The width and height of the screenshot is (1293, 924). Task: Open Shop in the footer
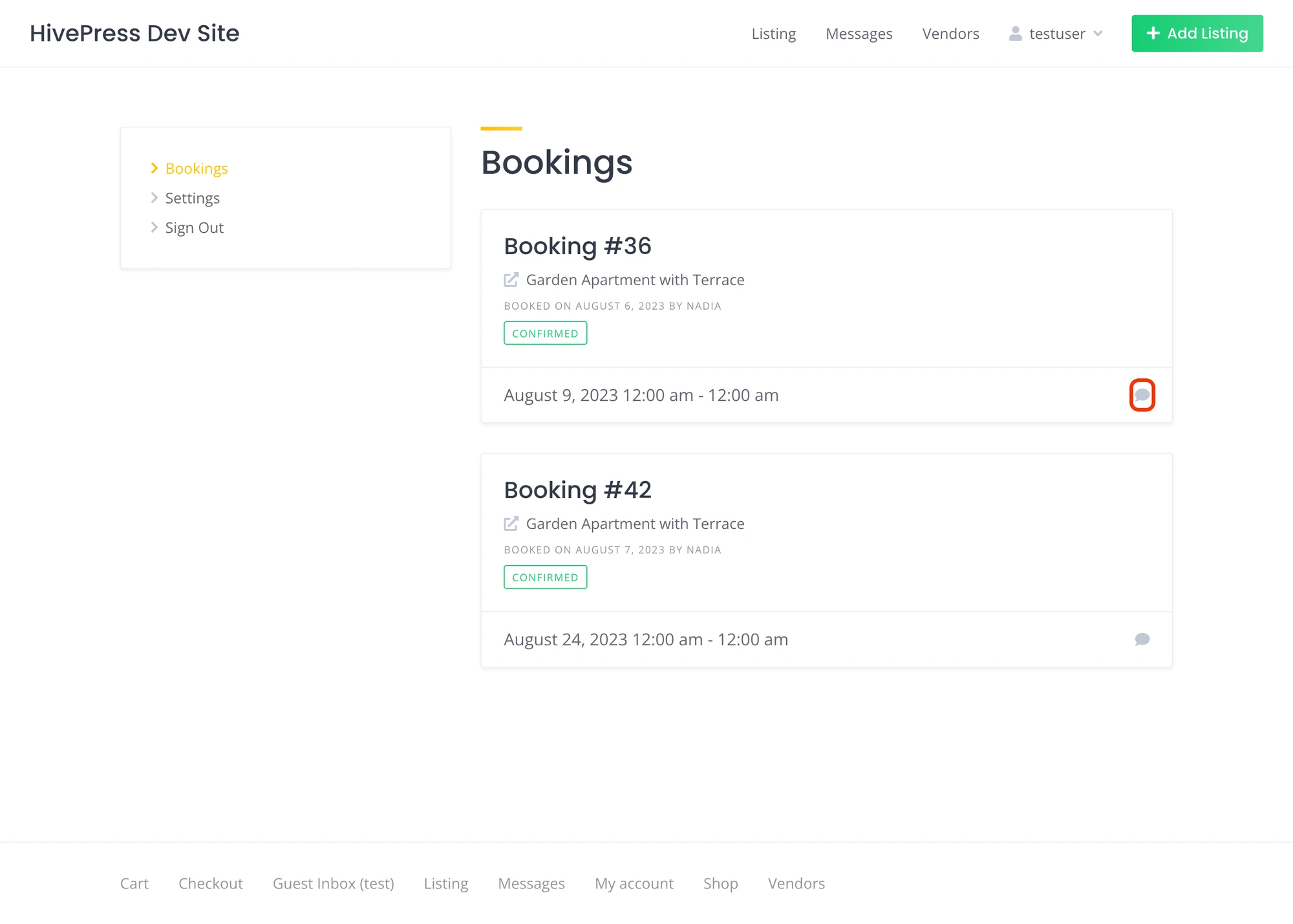tap(721, 883)
